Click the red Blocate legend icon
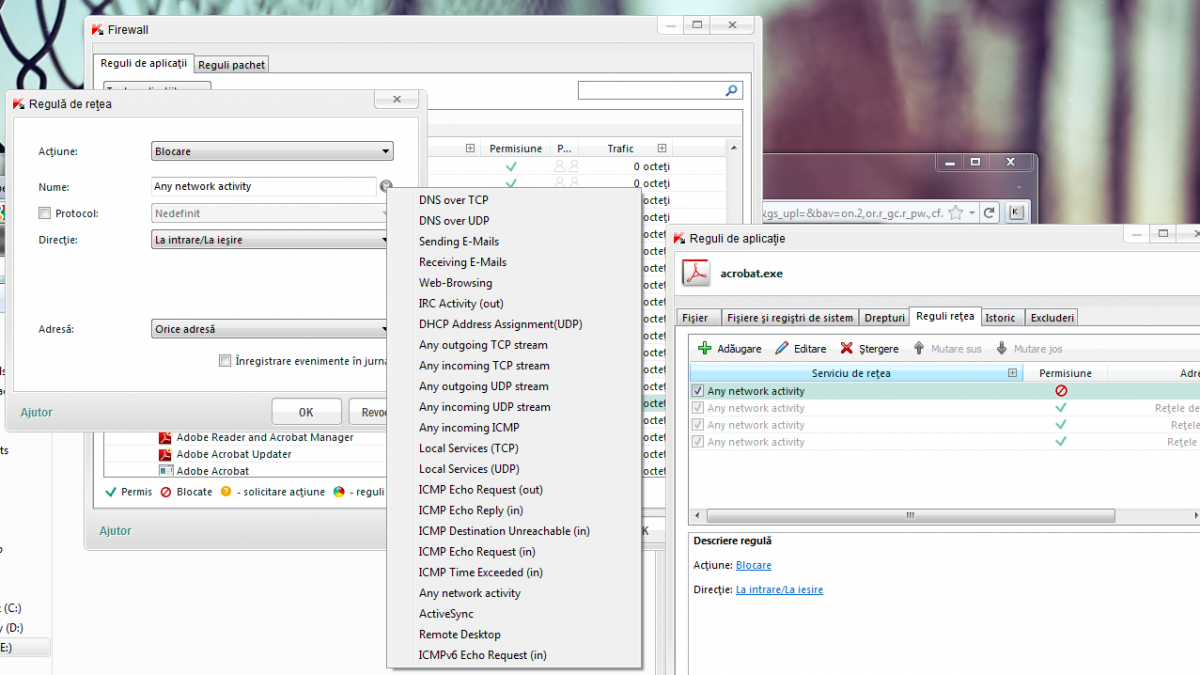1200x675 pixels. [x=167, y=492]
